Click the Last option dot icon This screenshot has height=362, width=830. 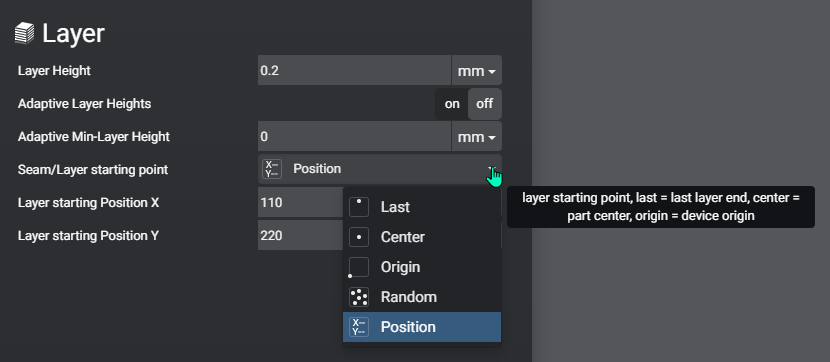359,207
